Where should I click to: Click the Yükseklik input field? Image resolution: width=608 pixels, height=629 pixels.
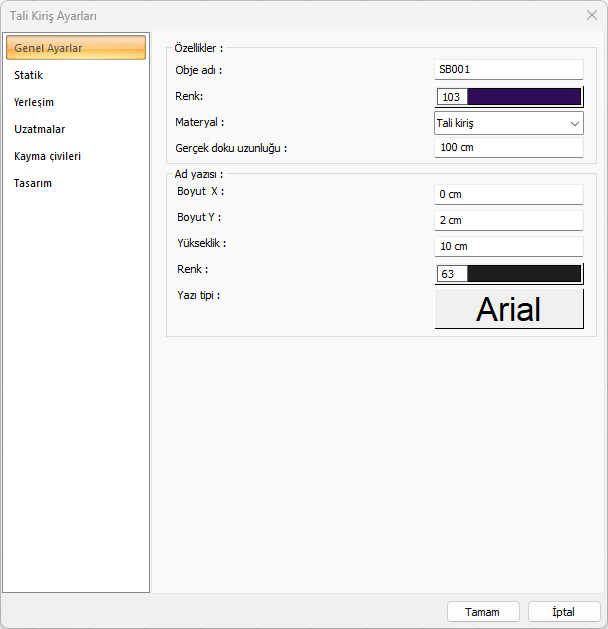(x=508, y=246)
